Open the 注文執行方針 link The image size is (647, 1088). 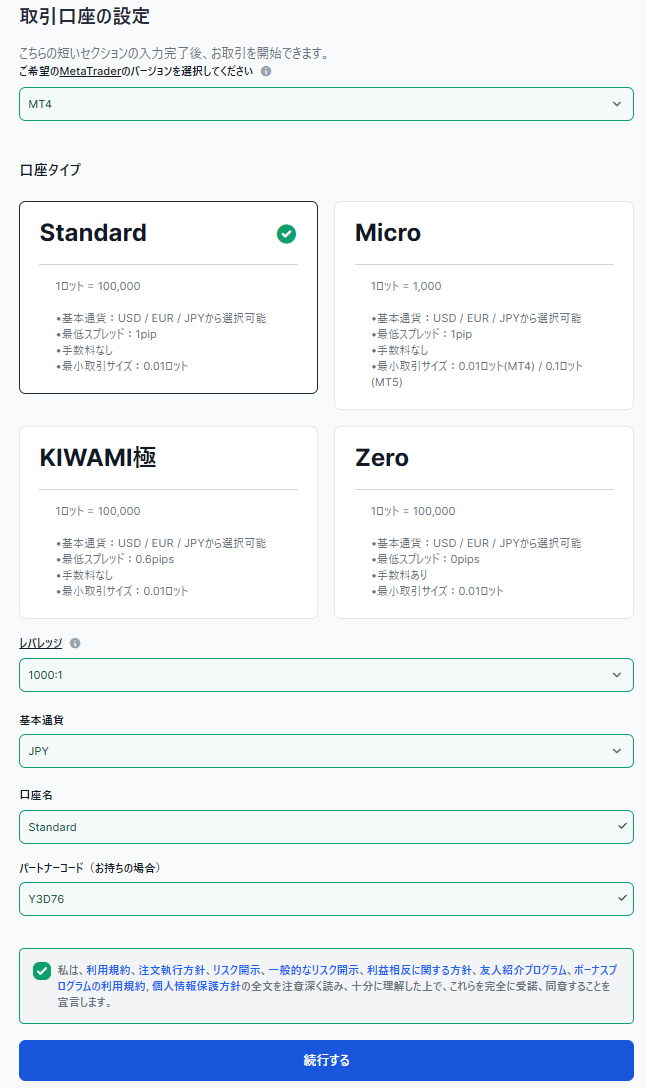(171, 970)
